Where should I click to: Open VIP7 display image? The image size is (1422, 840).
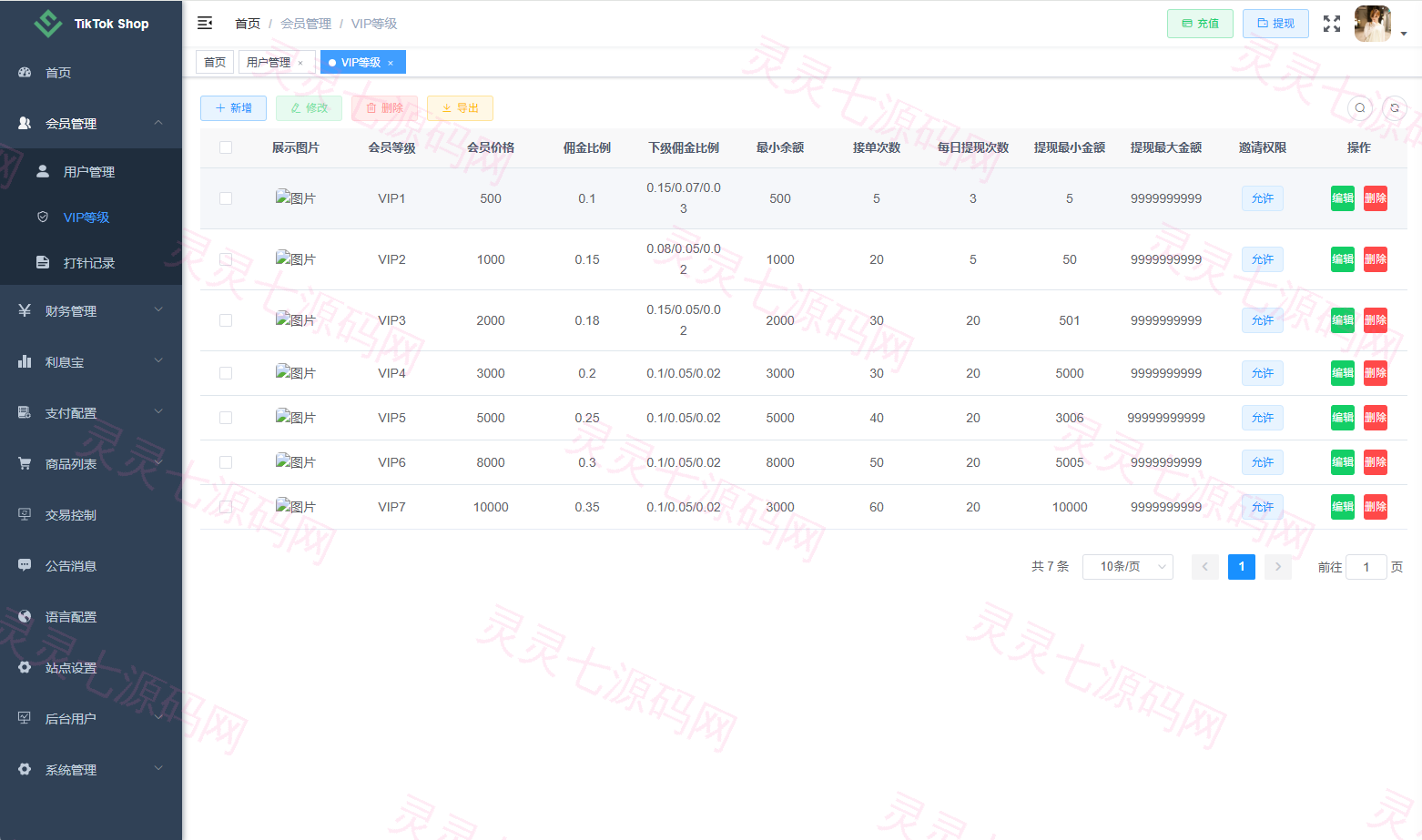point(296,506)
